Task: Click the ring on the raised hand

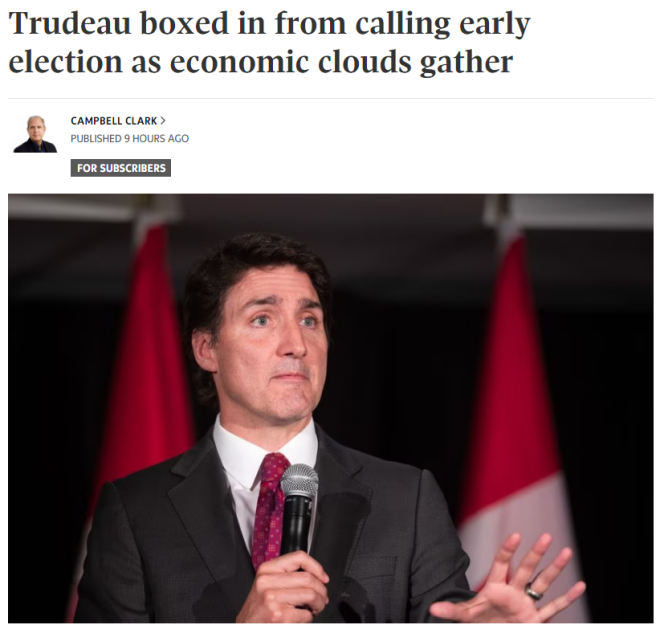Action: tap(534, 591)
